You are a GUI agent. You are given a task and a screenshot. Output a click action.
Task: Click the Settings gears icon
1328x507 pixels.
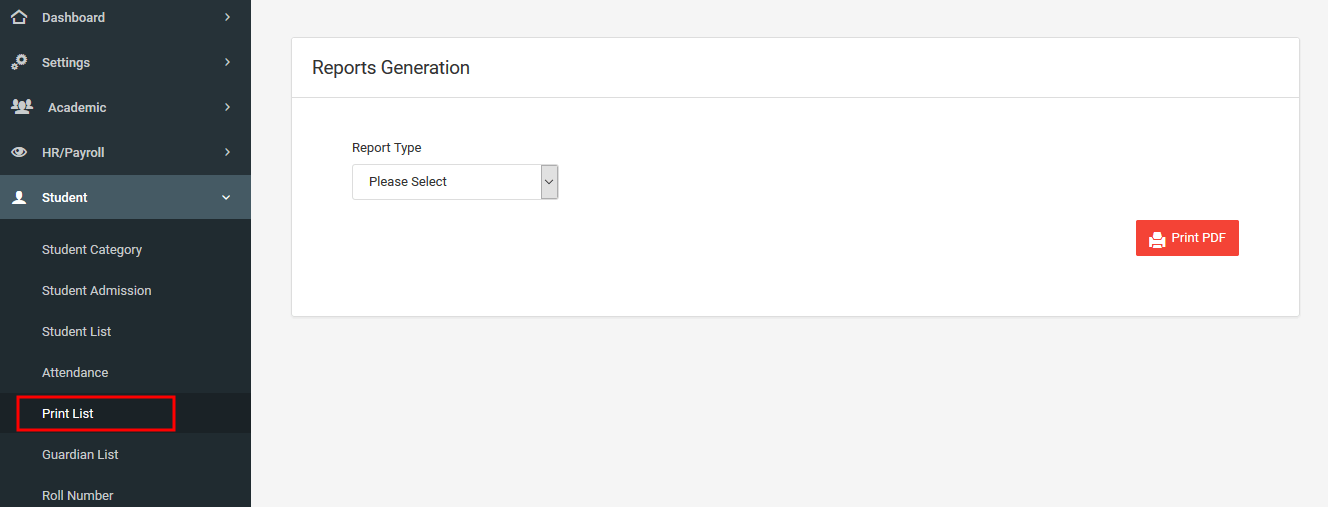(x=19, y=62)
